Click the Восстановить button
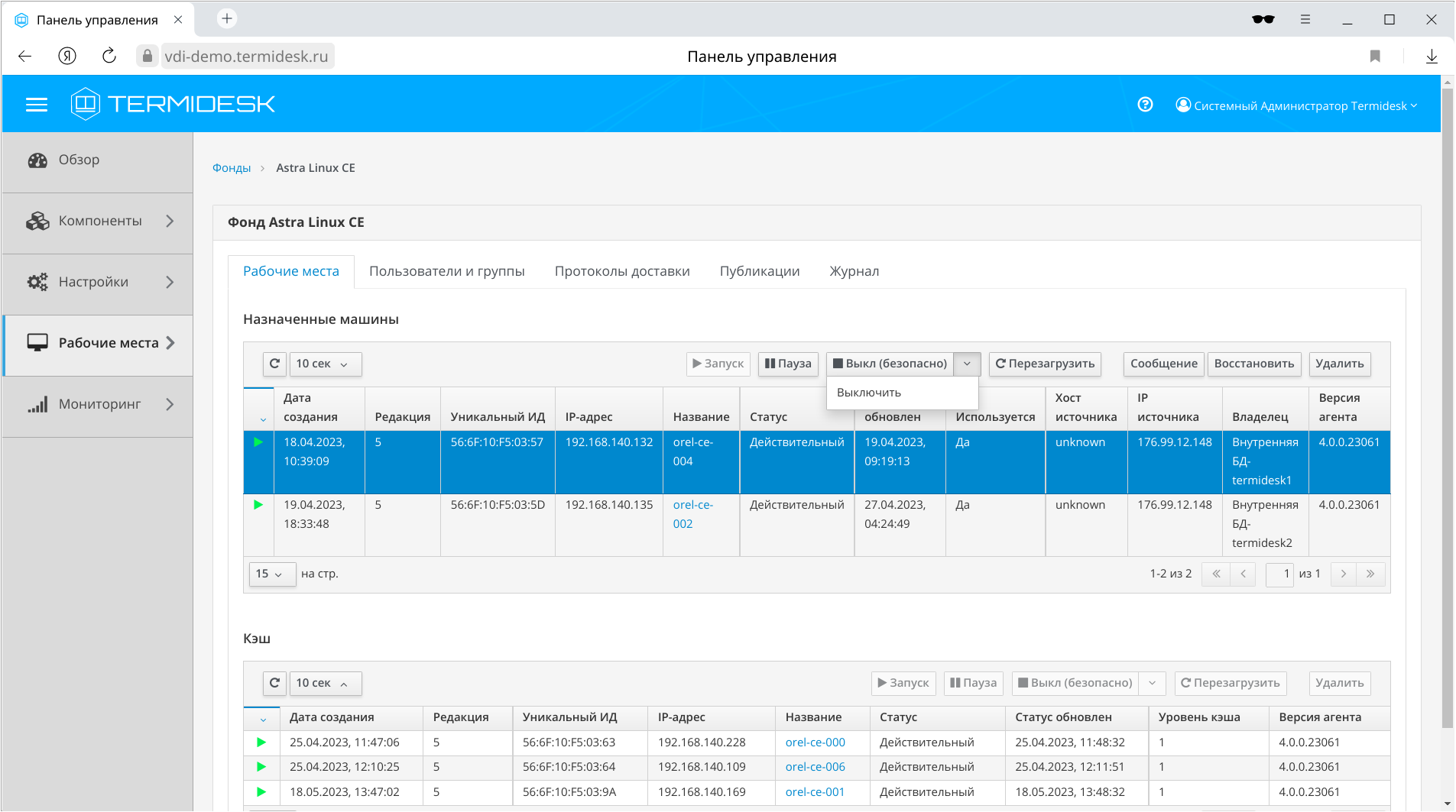 pyautogui.click(x=1253, y=364)
